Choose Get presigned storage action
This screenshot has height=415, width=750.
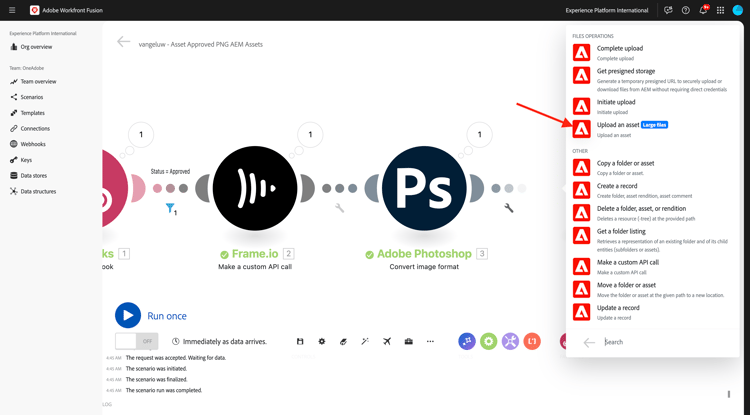click(x=652, y=79)
